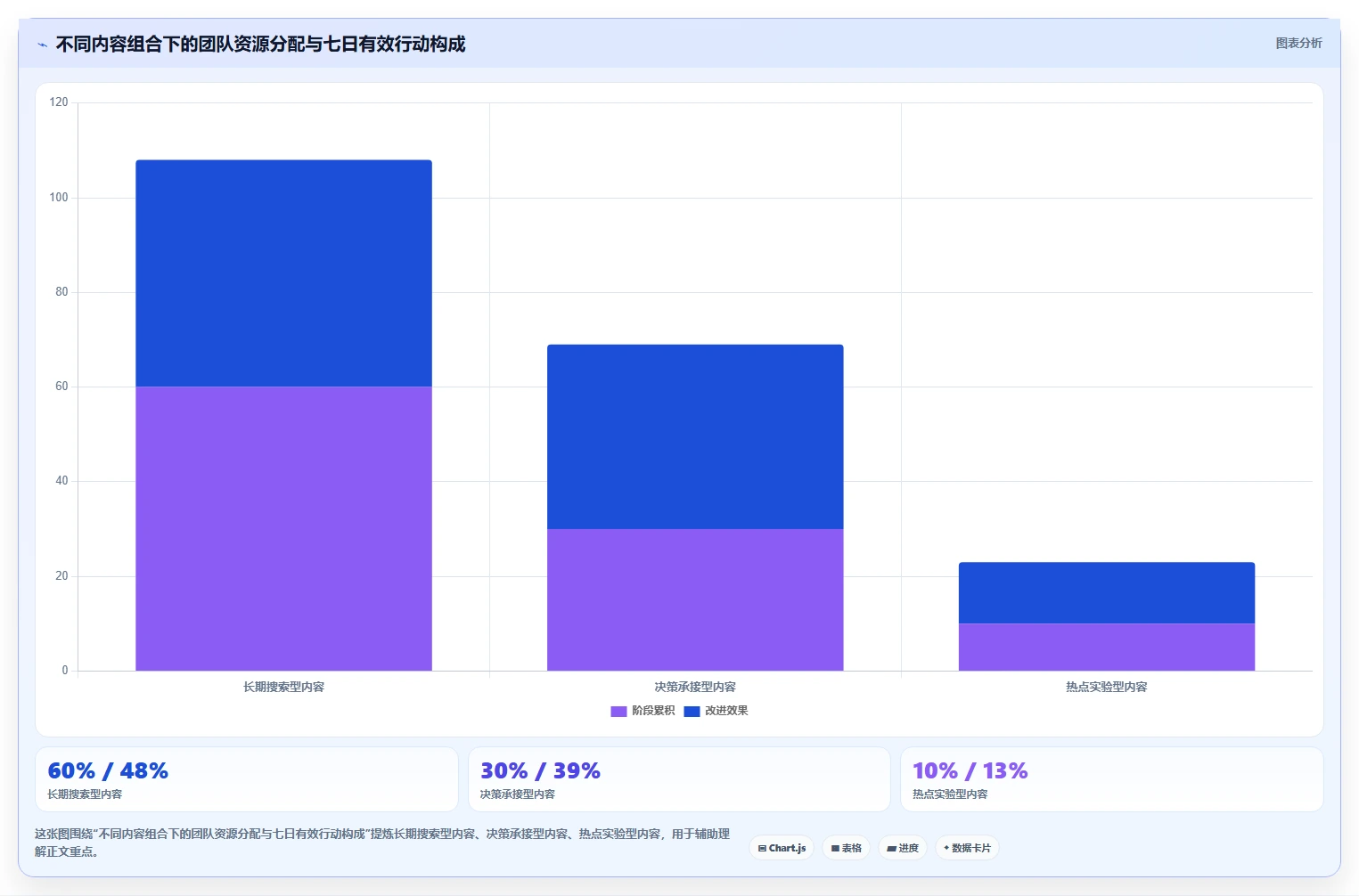Viewport: 1359px width, 896px height.
Task: Click the 60% / 48% data card
Action: [x=247, y=779]
